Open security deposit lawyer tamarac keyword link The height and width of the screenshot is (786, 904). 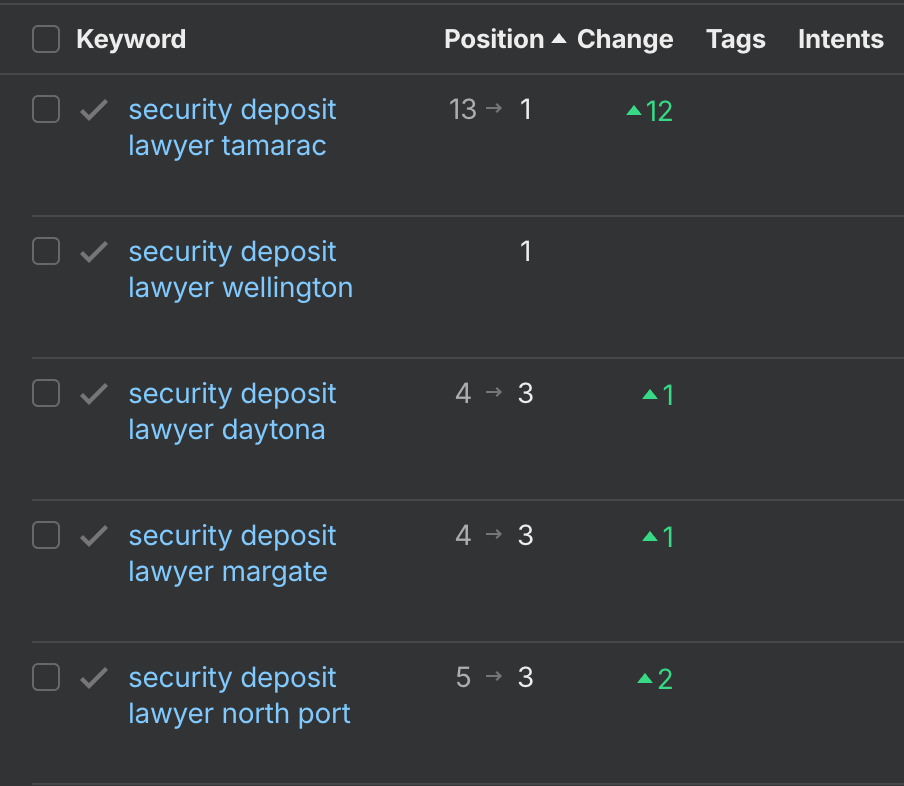pos(232,127)
